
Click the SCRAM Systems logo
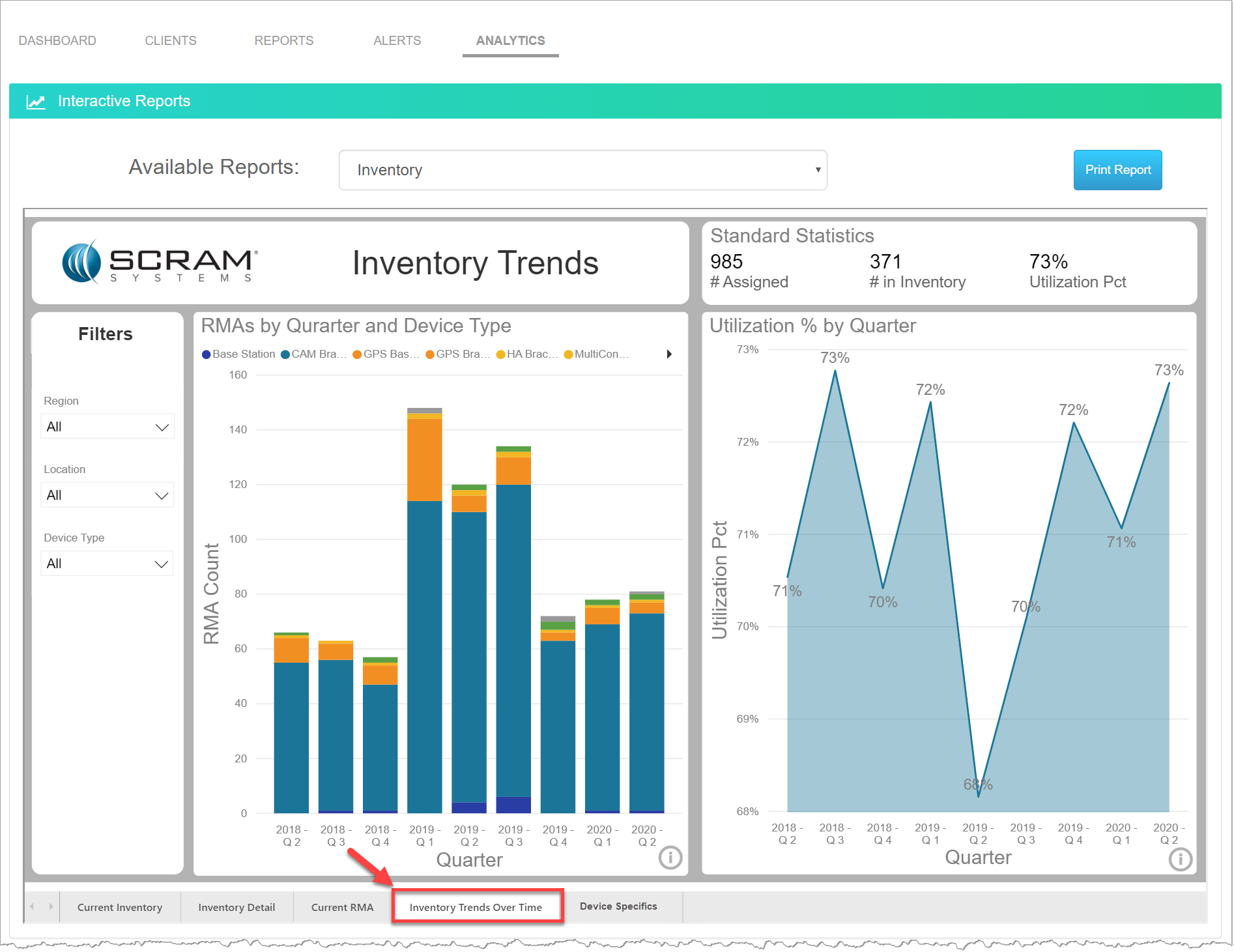click(160, 263)
